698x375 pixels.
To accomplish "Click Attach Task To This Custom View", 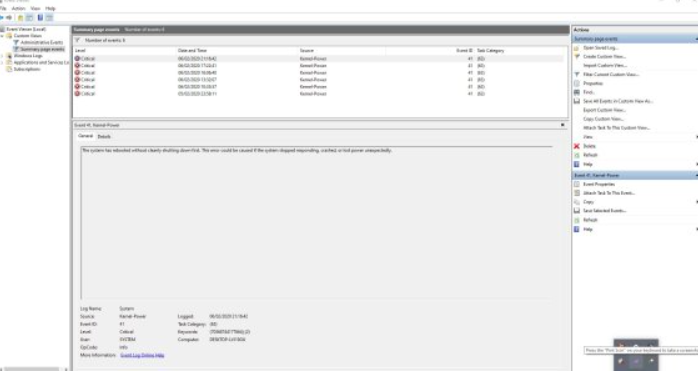I will tap(617, 128).
